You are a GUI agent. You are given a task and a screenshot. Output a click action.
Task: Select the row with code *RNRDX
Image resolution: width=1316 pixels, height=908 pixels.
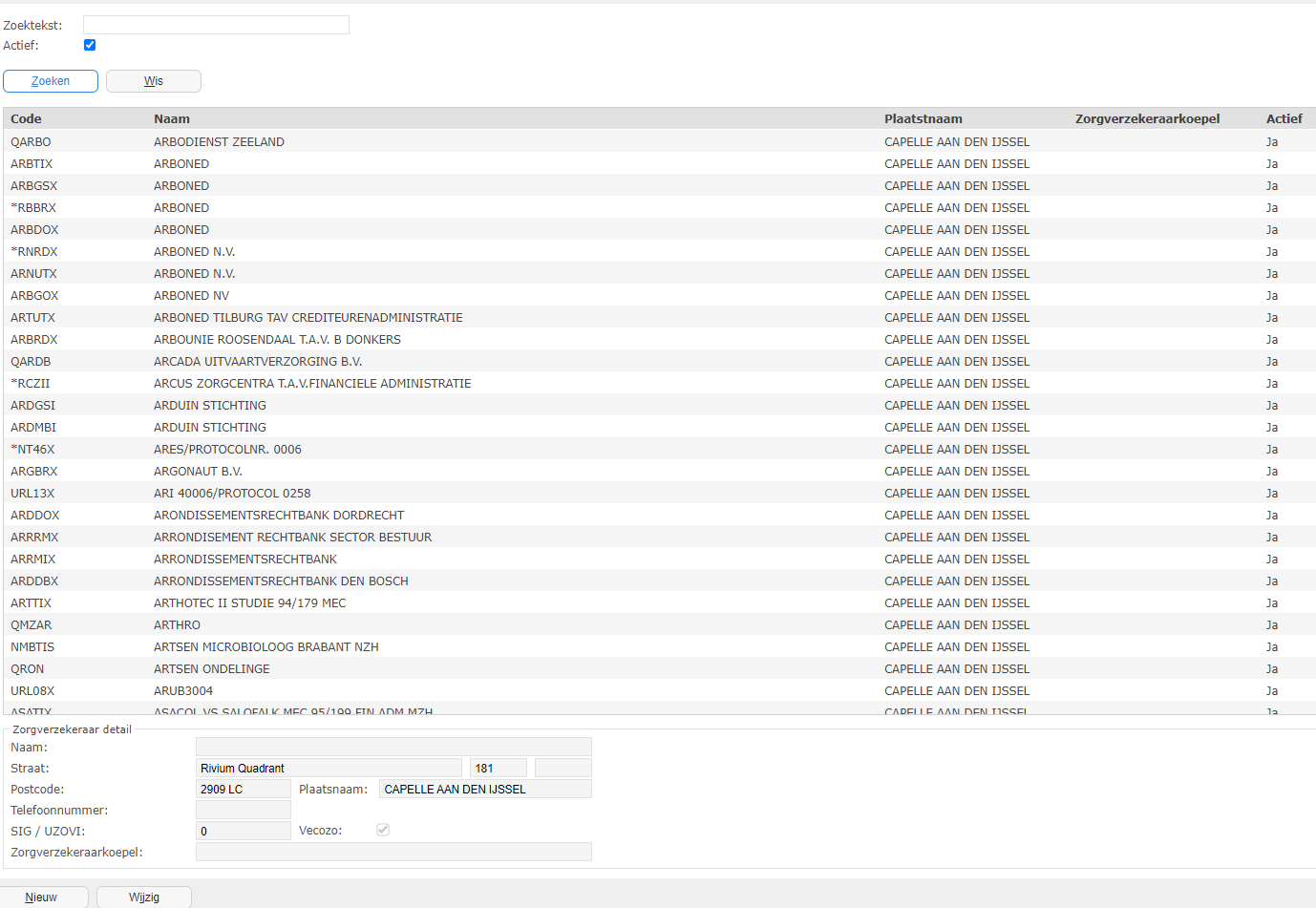659,251
